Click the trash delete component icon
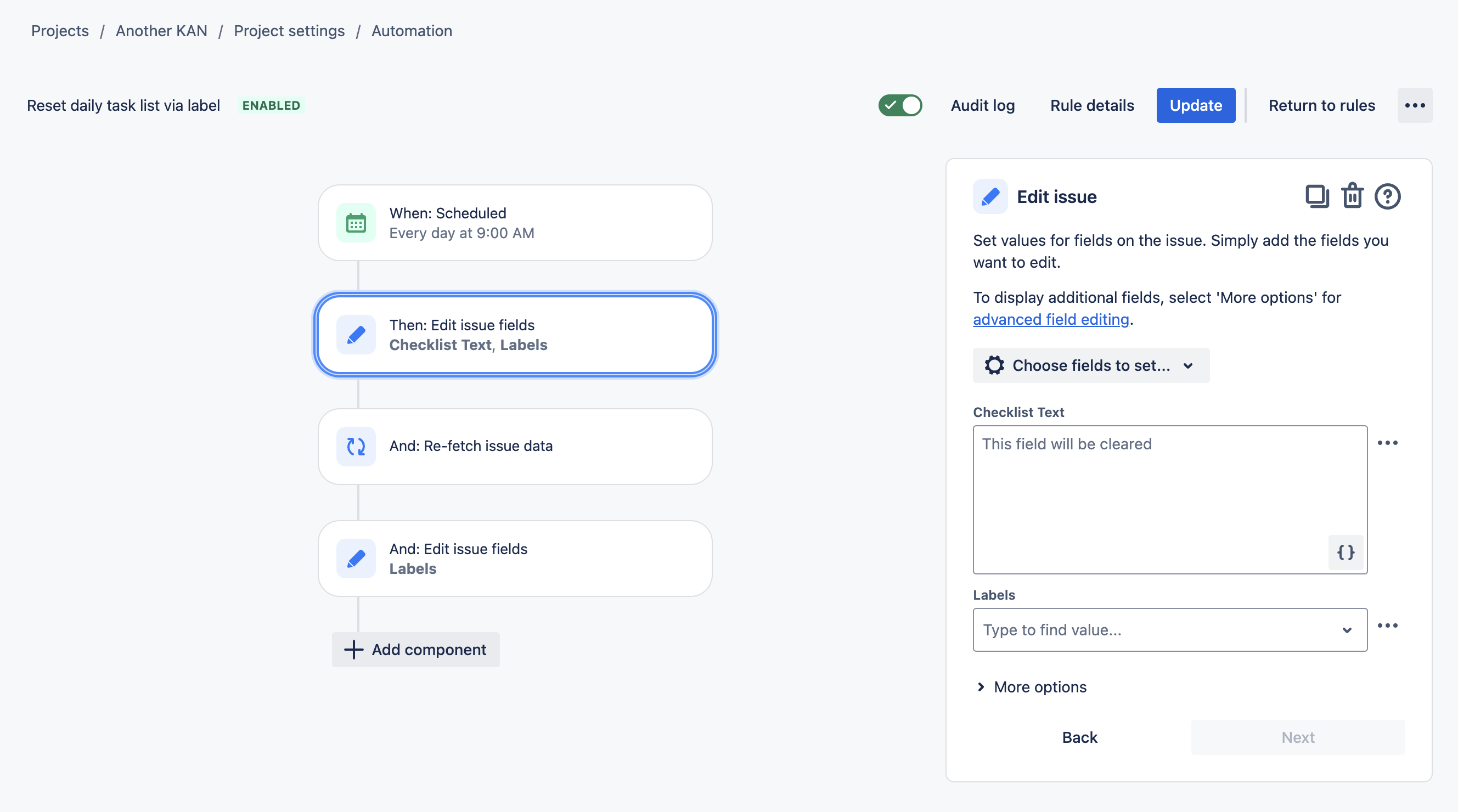 pos(1352,196)
